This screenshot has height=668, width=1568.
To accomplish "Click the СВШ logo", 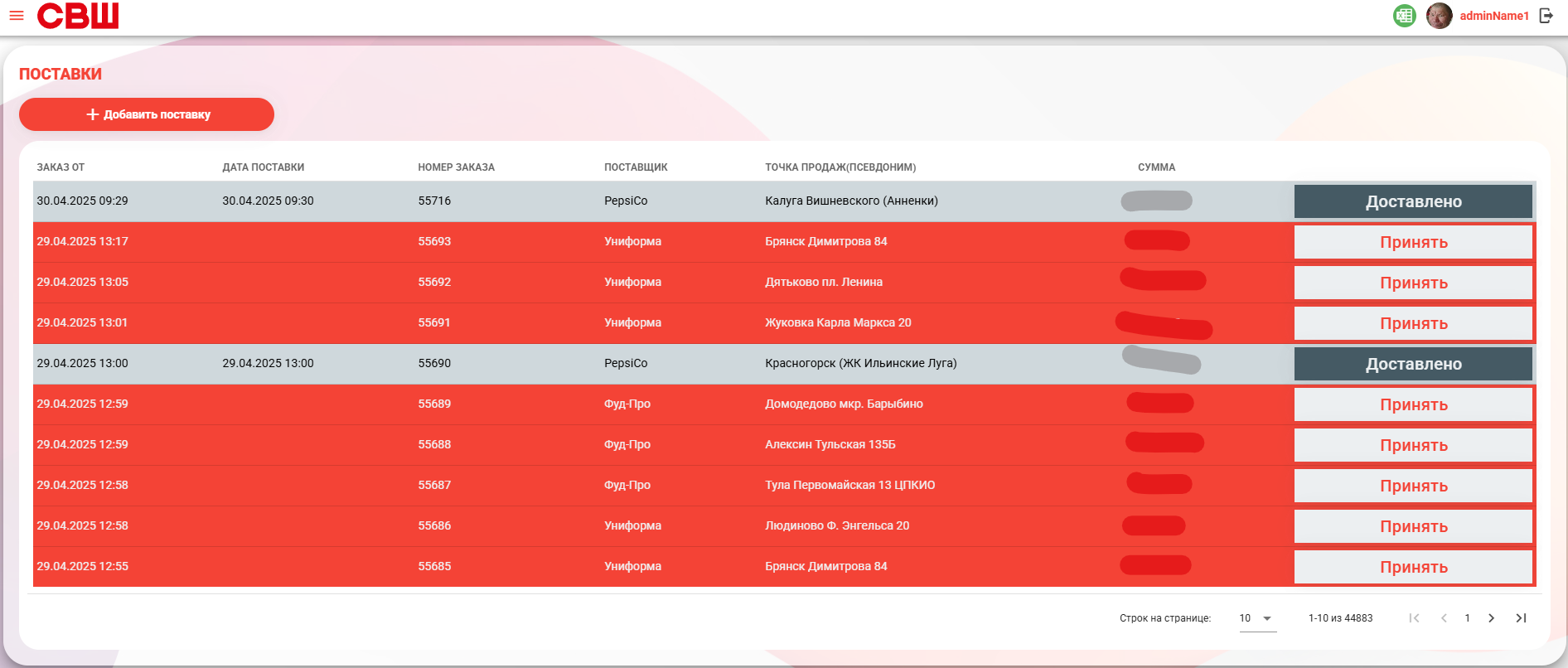I will point(78,16).
